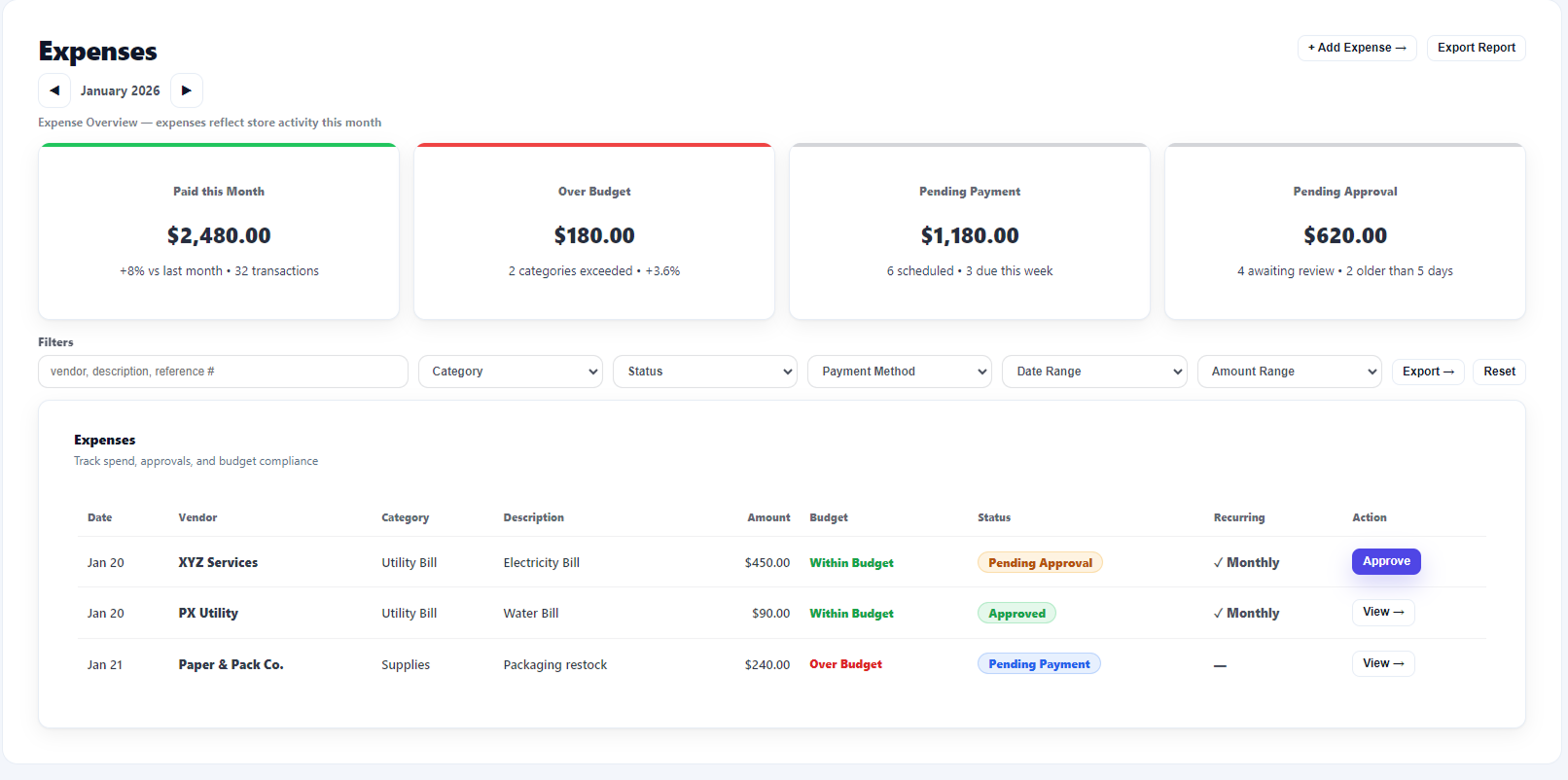Click the Date column header
1568x780 pixels.
coord(99,517)
